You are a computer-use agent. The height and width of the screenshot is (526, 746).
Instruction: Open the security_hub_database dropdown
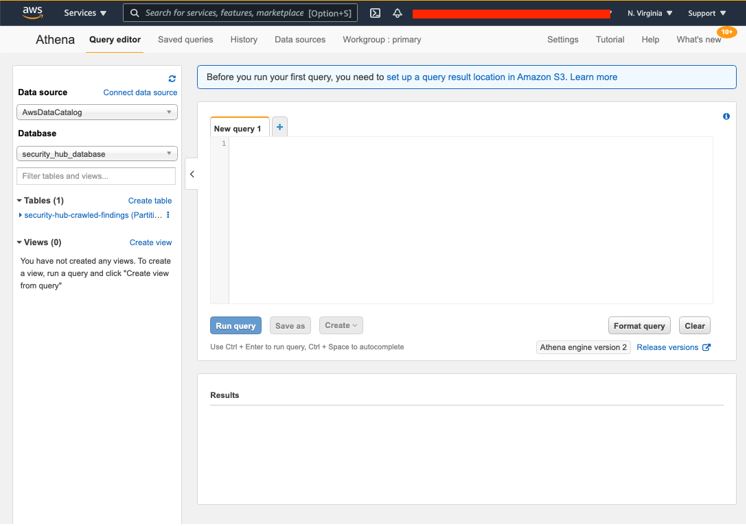click(97, 154)
